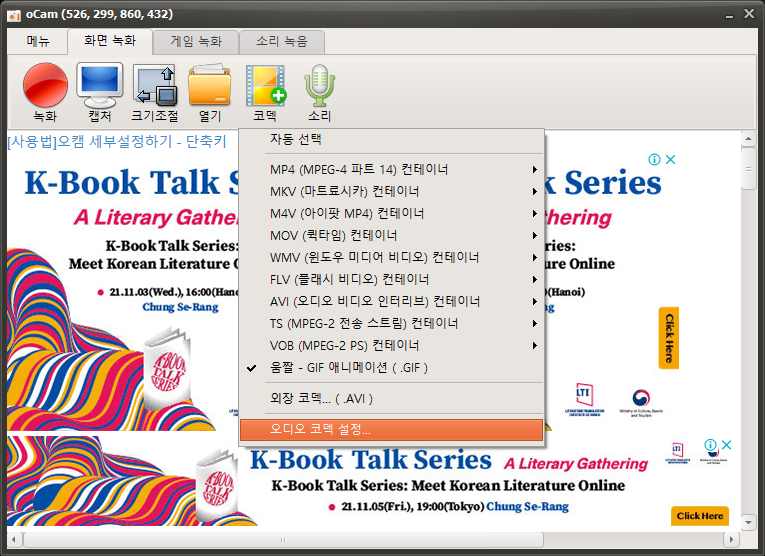The width and height of the screenshot is (765, 556).
Task: Select the MKV (마트료시카) 컨테이너 entry
Action: pos(391,191)
